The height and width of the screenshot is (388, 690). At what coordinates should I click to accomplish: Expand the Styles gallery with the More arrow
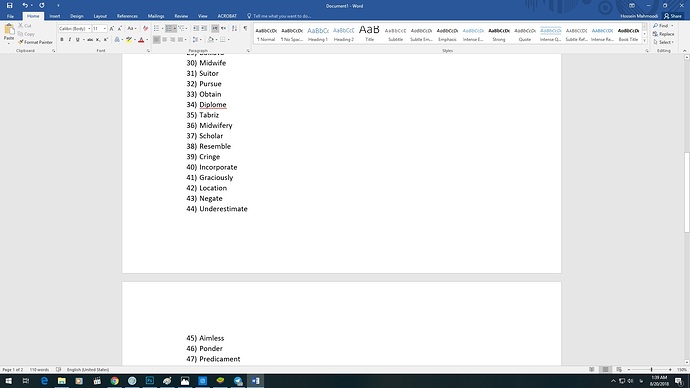pyautogui.click(x=645, y=41)
